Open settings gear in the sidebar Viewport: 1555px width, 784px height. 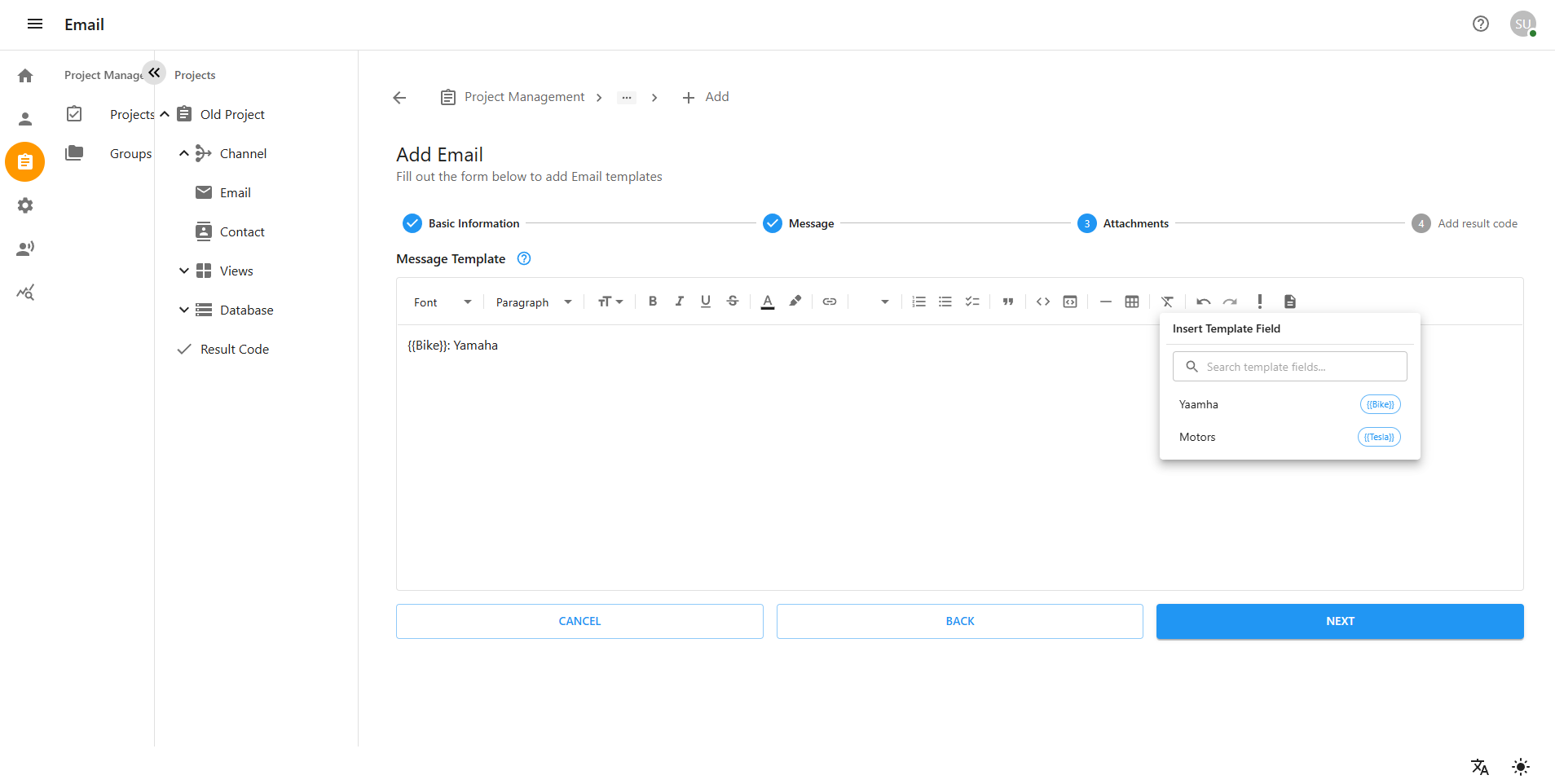(25, 205)
